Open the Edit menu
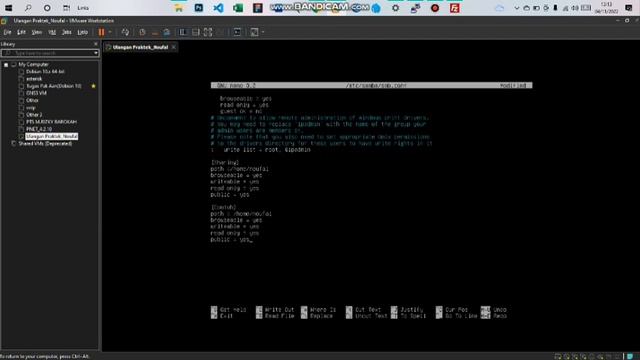This screenshot has width=640, height=360. point(21,32)
